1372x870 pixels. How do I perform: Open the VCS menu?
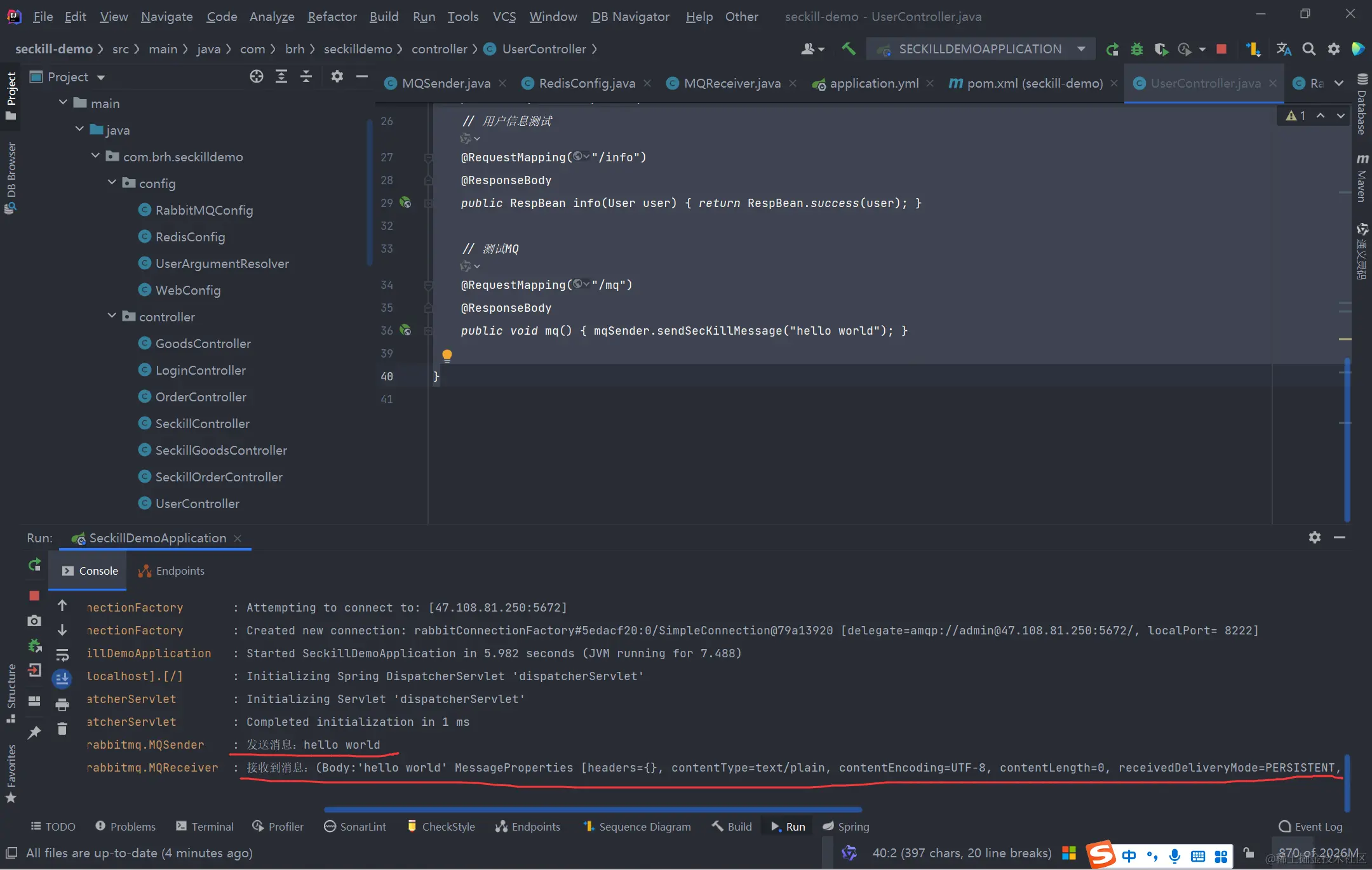pyautogui.click(x=504, y=17)
